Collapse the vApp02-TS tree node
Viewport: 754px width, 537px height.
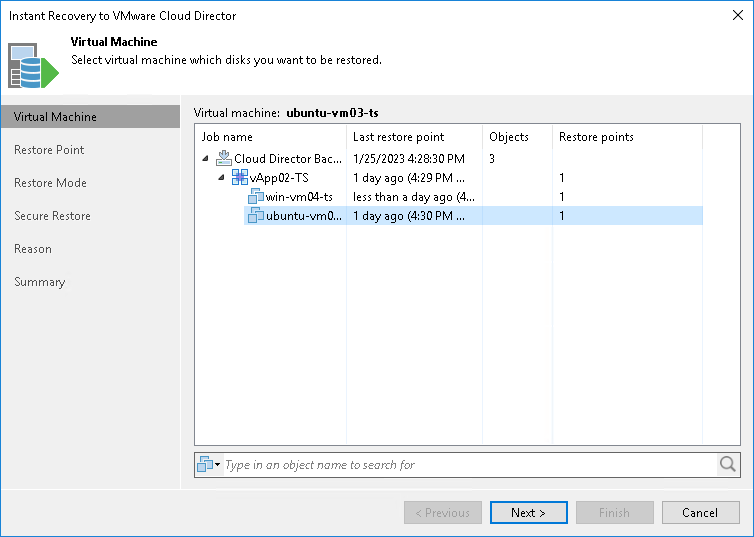(221, 177)
